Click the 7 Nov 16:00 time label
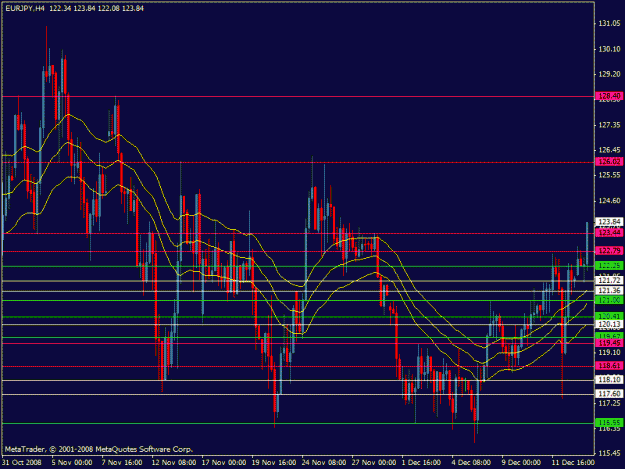The height and width of the screenshot is (469, 625). [x=122, y=463]
